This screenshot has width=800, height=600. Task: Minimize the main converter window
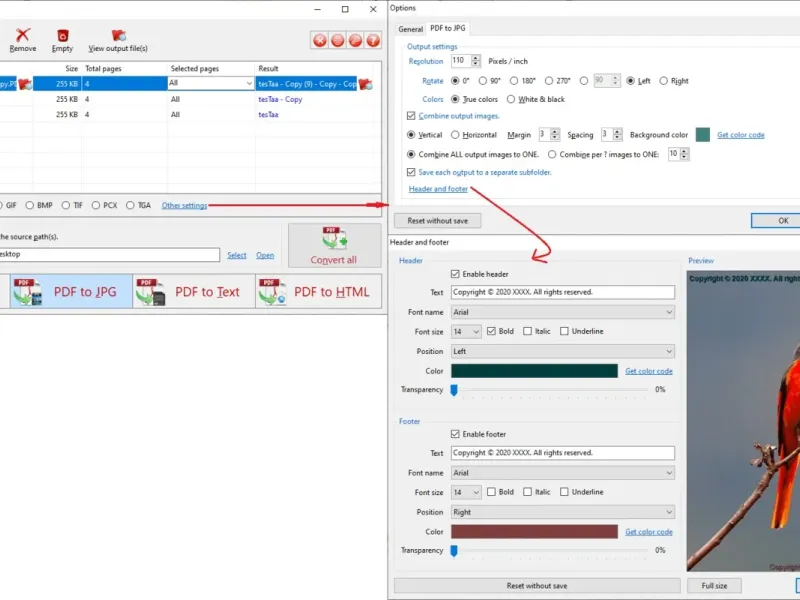[x=317, y=9]
